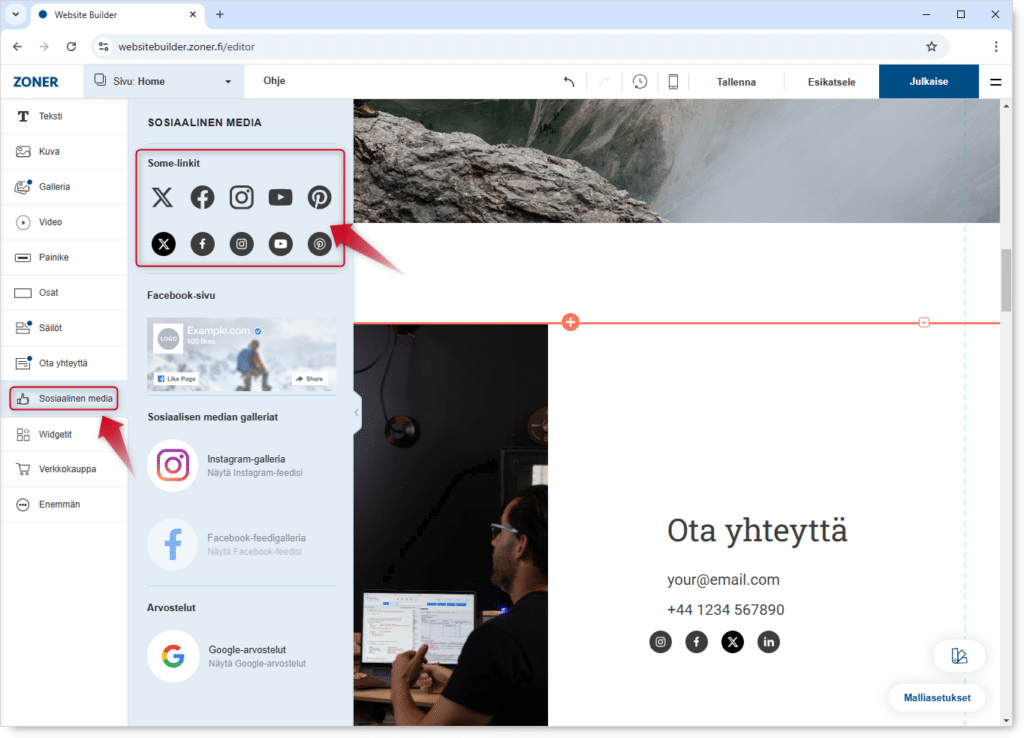Screen dimensions: 1024x738
Task: Click the undo arrow in top toolbar
Action: coord(568,82)
